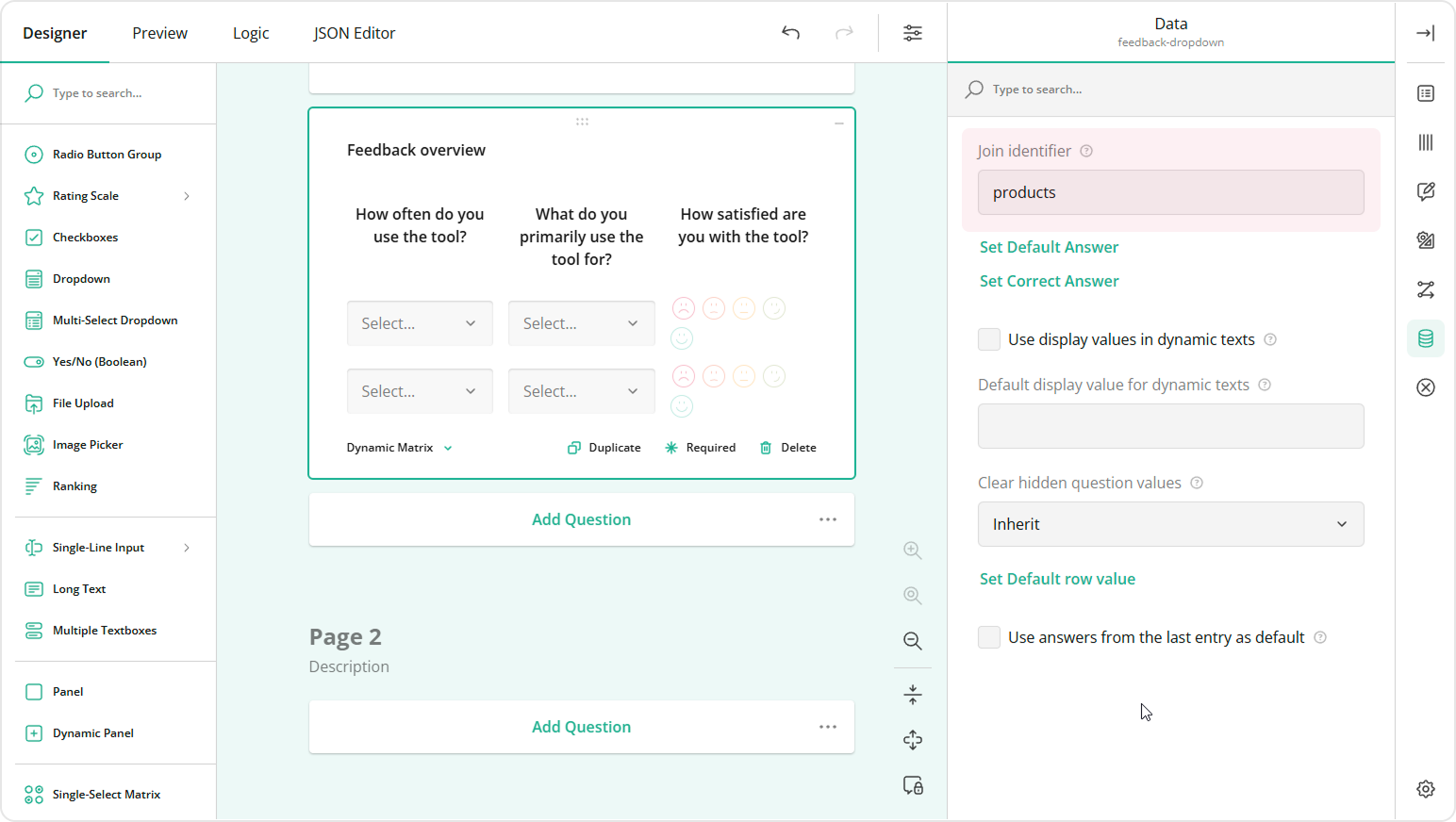Open the JSON Editor tab
The height and width of the screenshot is (822, 1456).
[x=355, y=32]
